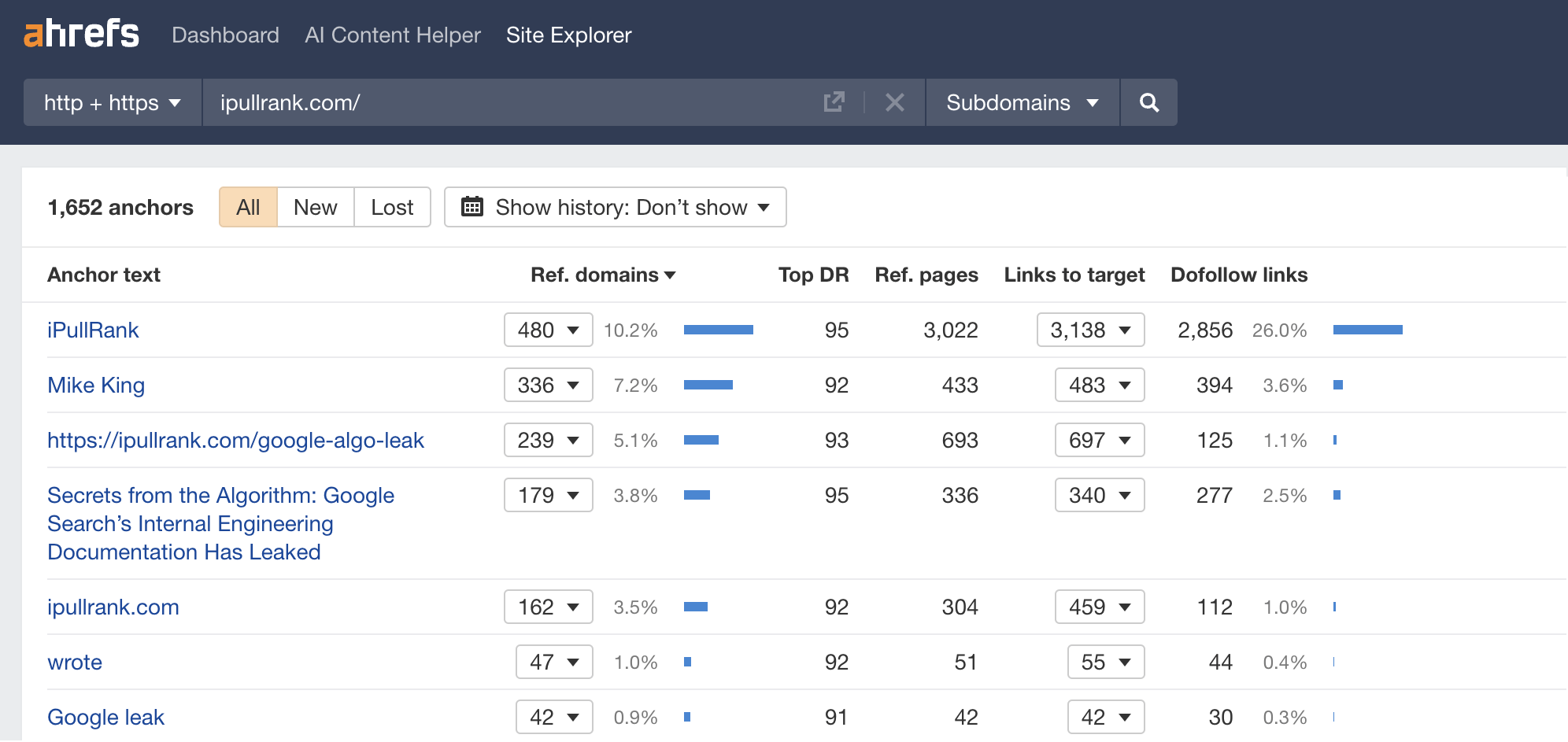
Task: Open the Subdomains mode dropdown
Action: 1021,102
